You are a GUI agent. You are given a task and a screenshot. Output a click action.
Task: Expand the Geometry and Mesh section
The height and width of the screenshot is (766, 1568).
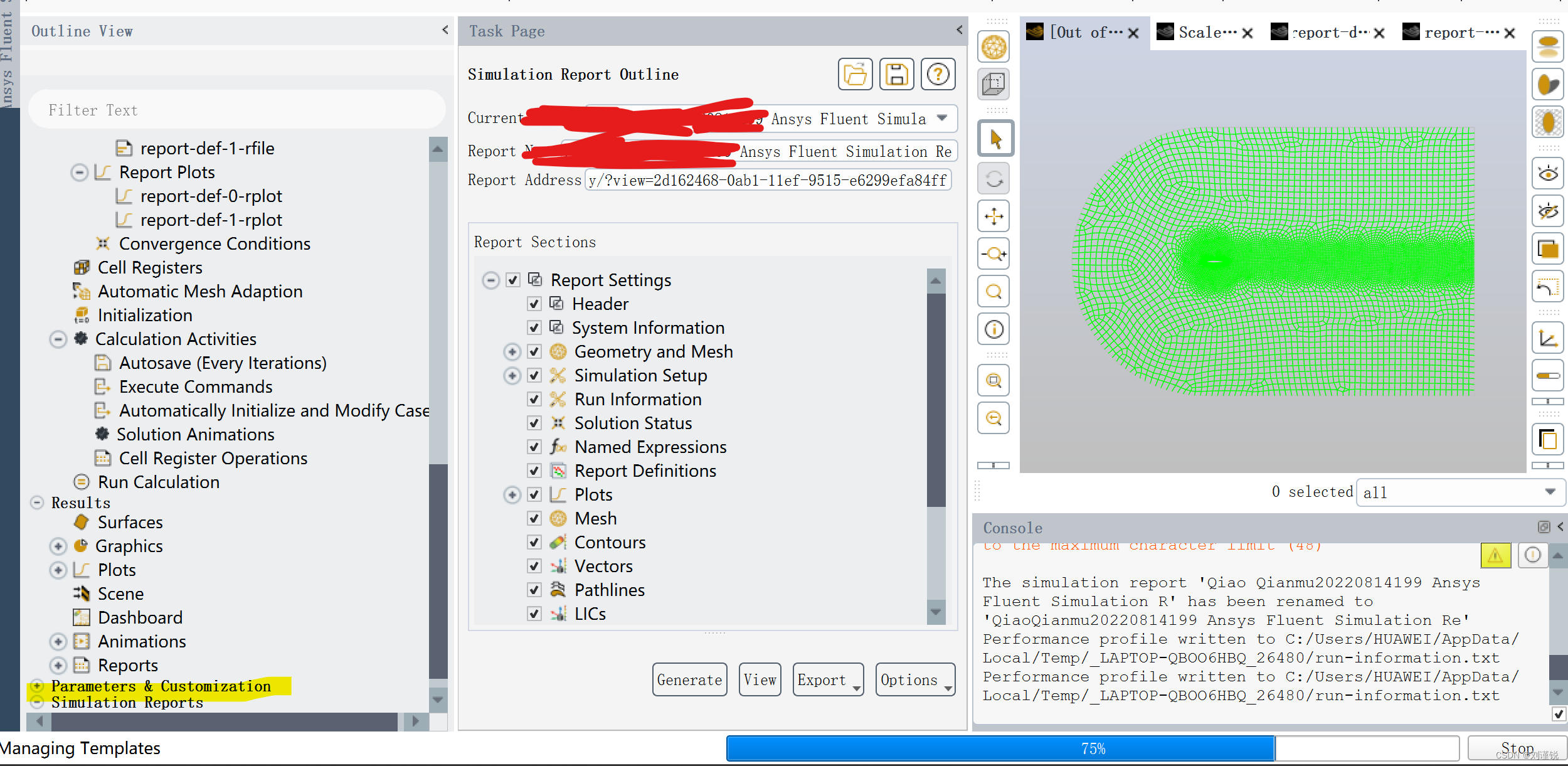(512, 352)
